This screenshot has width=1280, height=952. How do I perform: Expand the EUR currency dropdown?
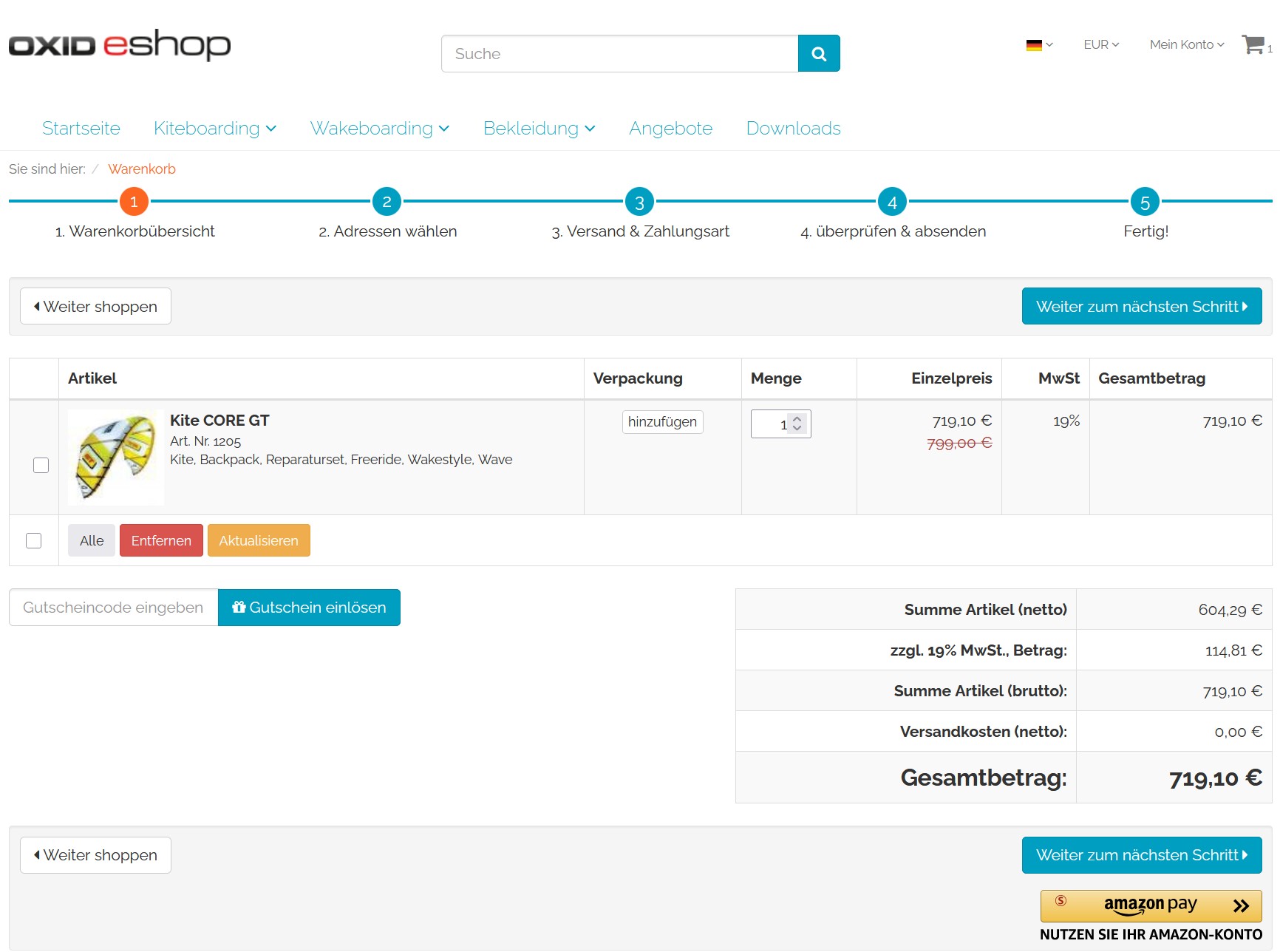click(1100, 45)
